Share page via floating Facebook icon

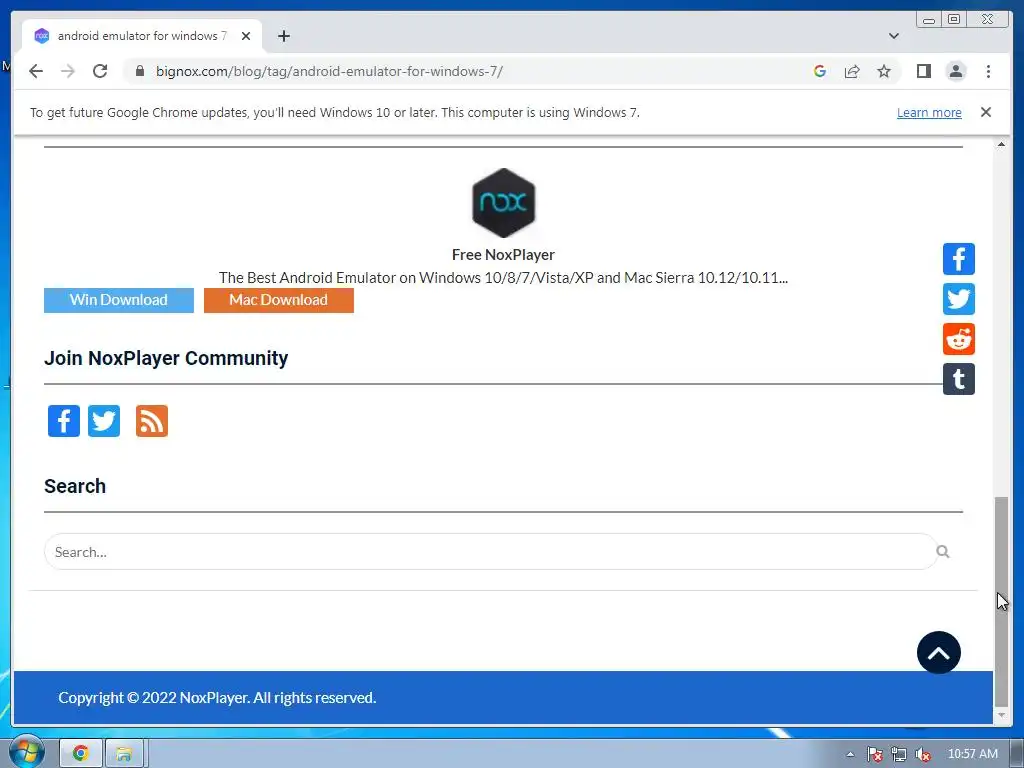tap(959, 259)
